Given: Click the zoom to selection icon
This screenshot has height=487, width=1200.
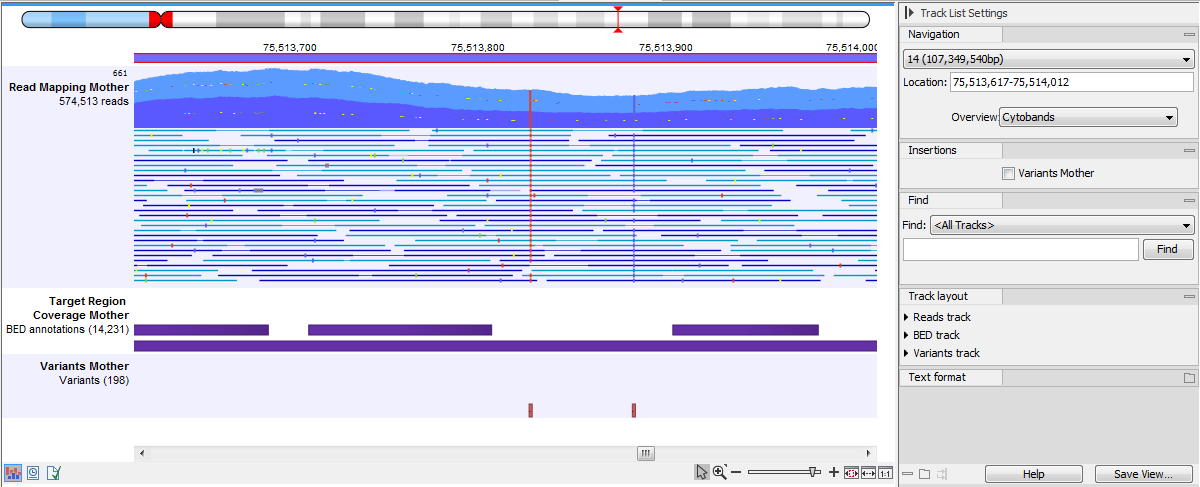Looking at the screenshot, I should coord(851,472).
